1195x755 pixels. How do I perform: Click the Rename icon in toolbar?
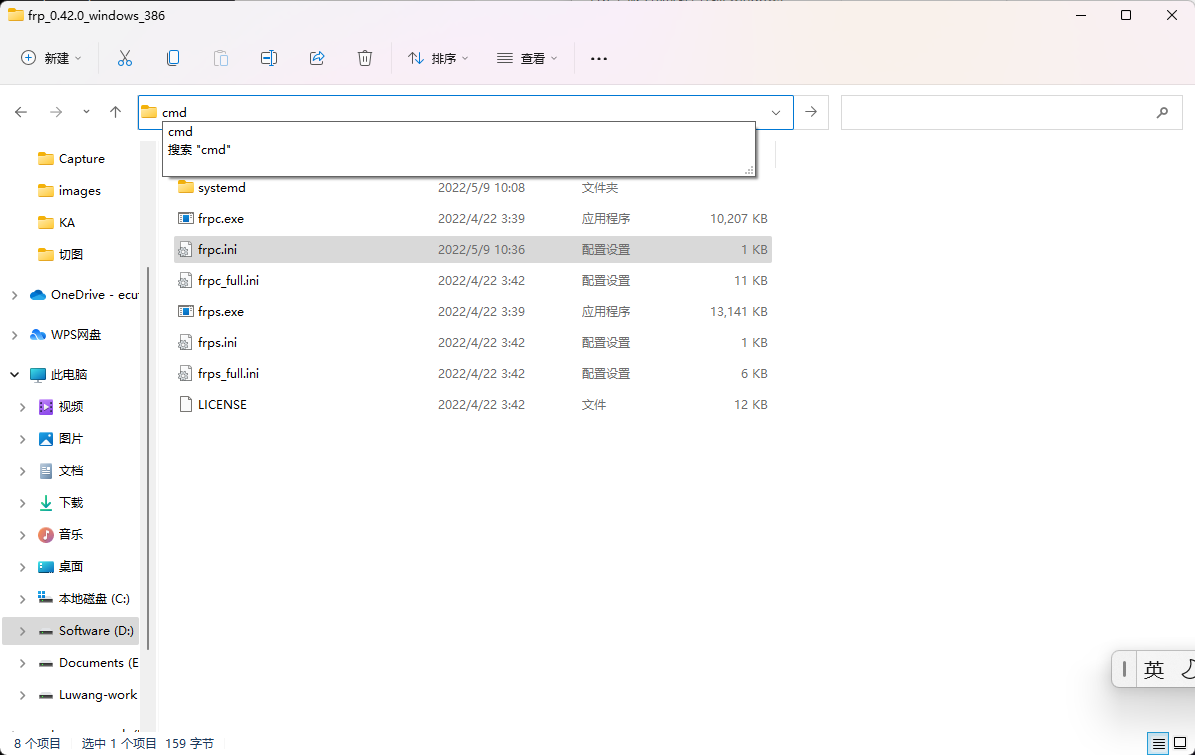coord(269,58)
